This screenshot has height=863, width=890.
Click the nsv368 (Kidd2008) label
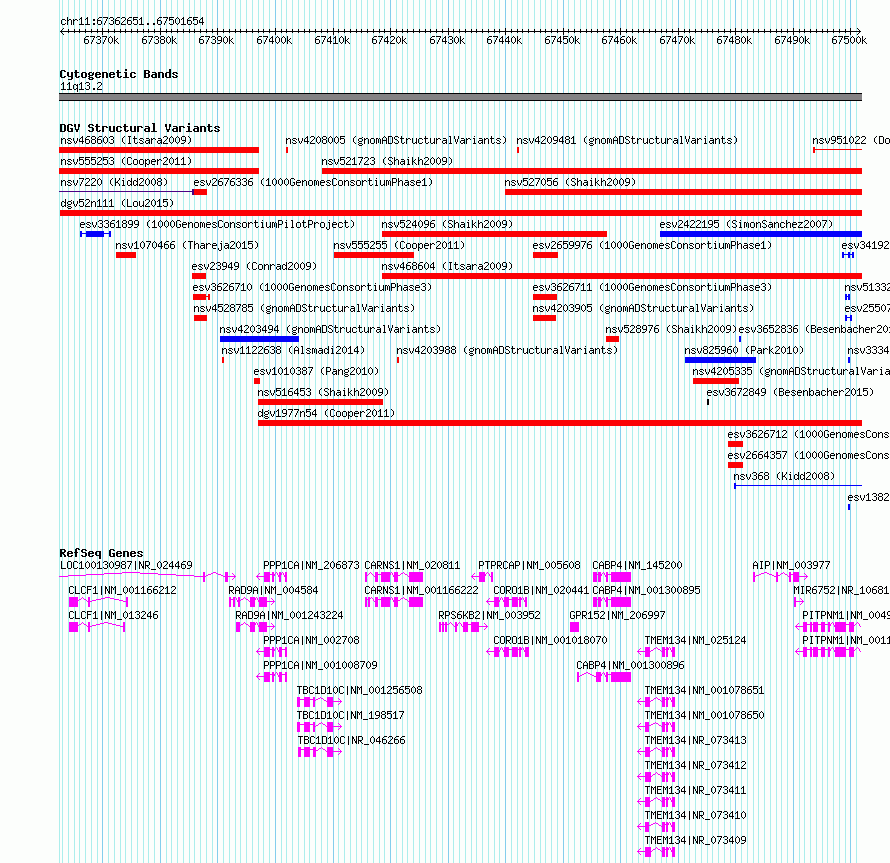click(x=784, y=476)
